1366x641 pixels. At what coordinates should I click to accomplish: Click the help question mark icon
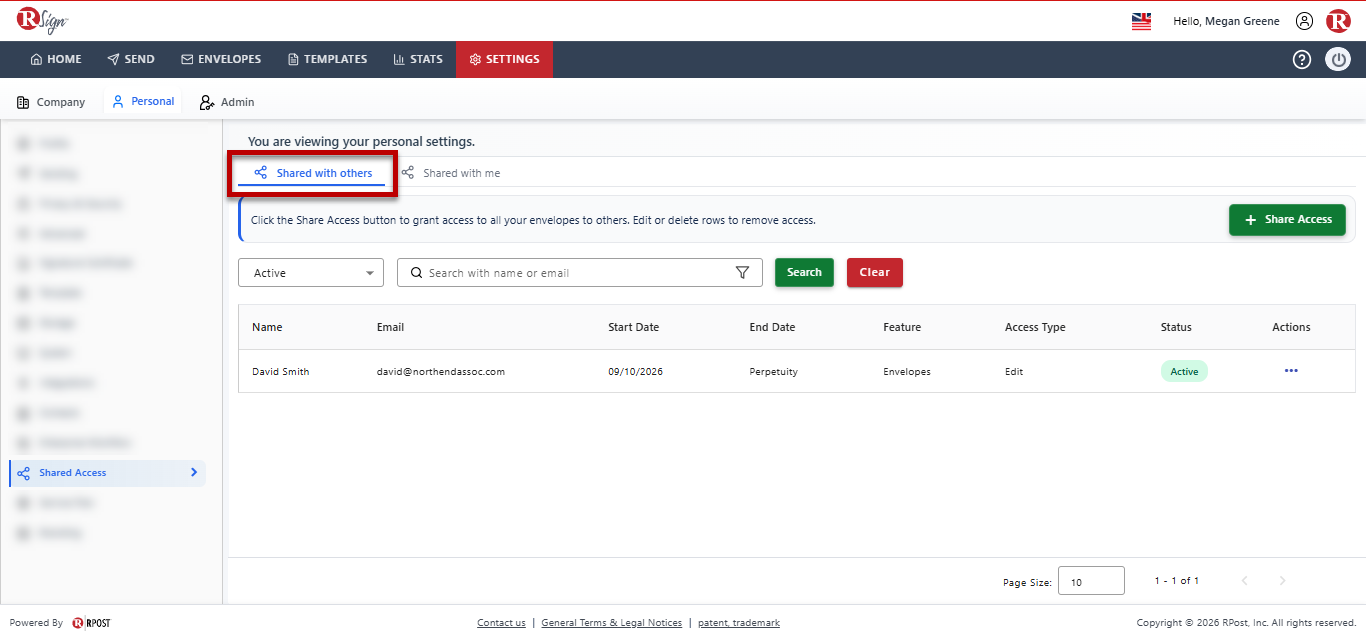1302,59
